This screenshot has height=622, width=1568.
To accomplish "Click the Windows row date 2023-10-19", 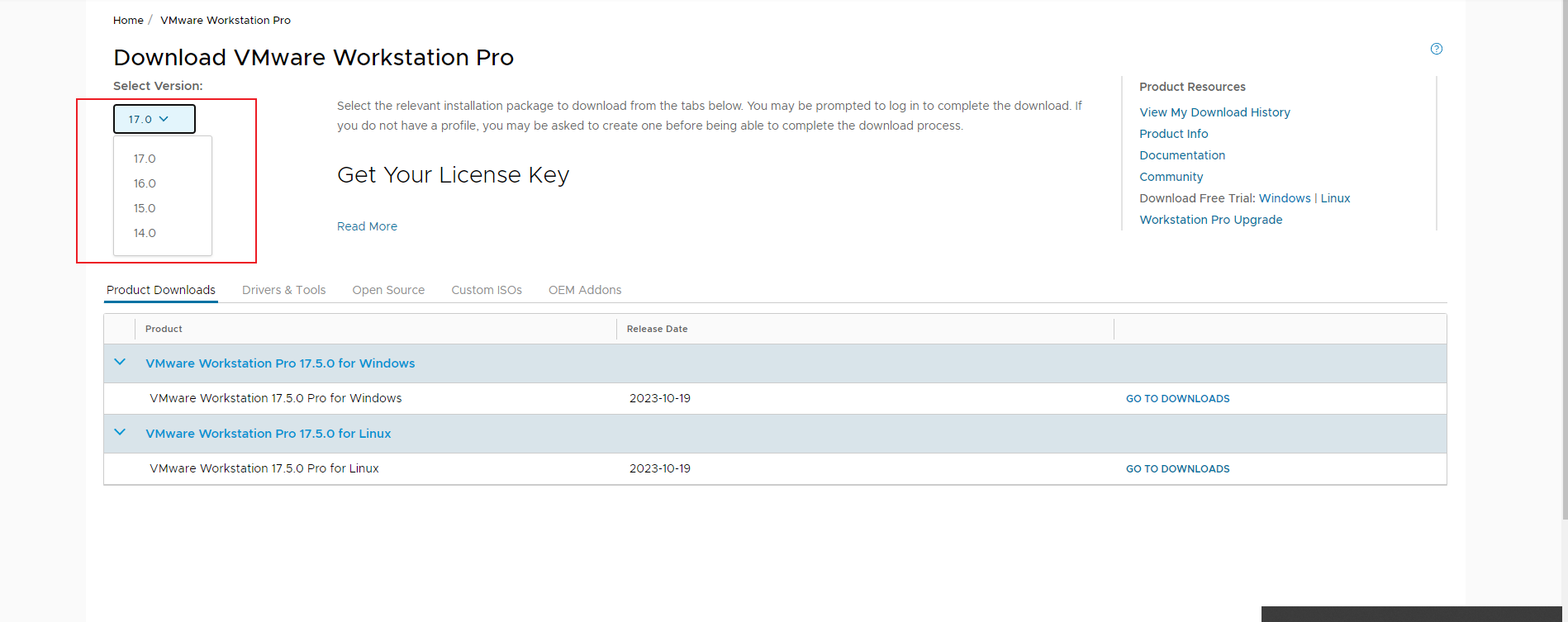I will tap(660, 398).
